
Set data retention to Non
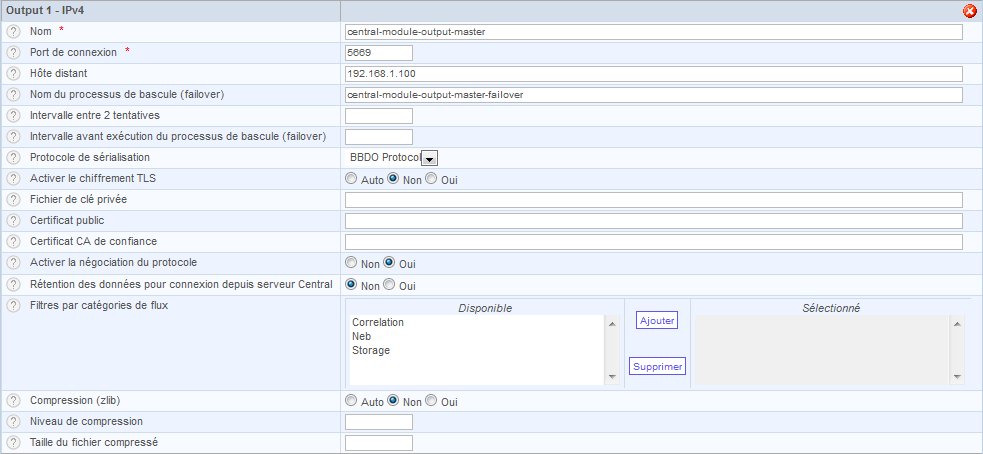coord(351,285)
